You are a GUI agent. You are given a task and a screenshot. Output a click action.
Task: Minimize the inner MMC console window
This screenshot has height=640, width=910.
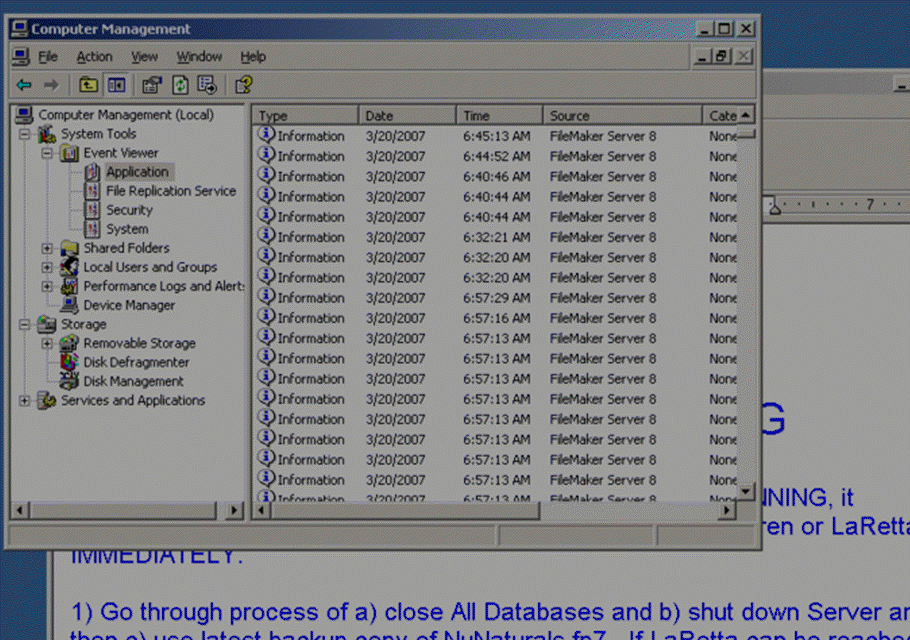702,56
